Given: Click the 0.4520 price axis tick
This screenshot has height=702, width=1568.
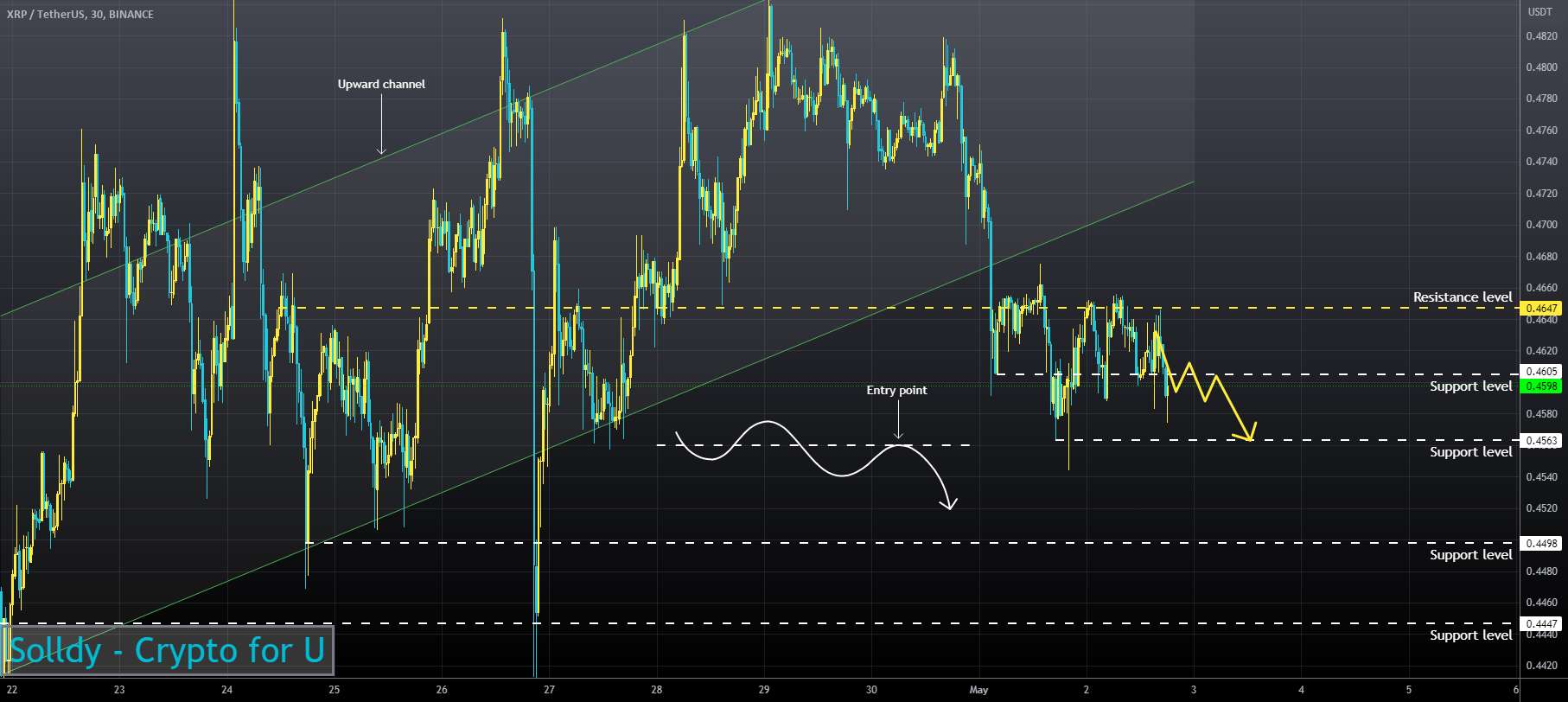Looking at the screenshot, I should (1541, 508).
